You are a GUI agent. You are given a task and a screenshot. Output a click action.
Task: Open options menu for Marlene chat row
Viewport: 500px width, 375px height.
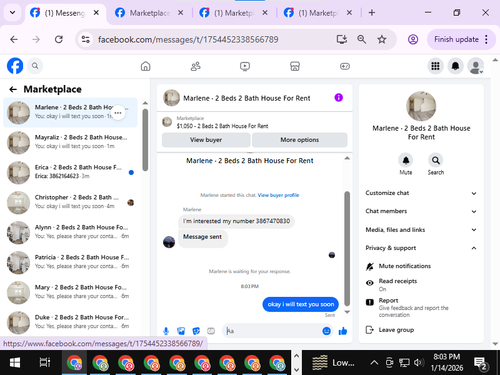(118, 113)
